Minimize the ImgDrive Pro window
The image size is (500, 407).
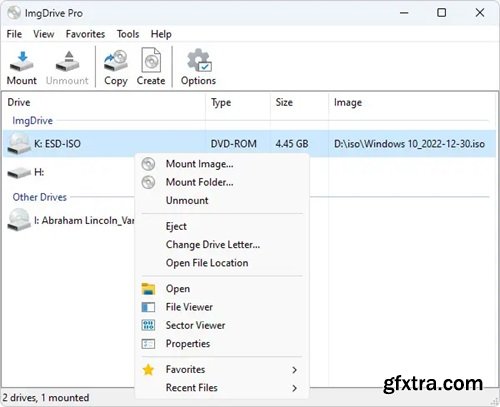click(x=404, y=13)
